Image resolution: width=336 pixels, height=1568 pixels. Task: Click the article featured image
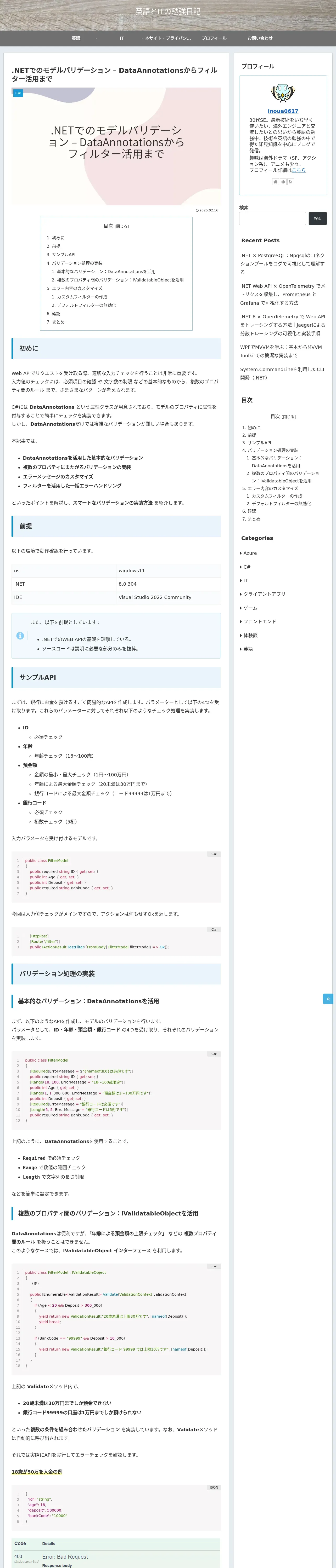116,146
